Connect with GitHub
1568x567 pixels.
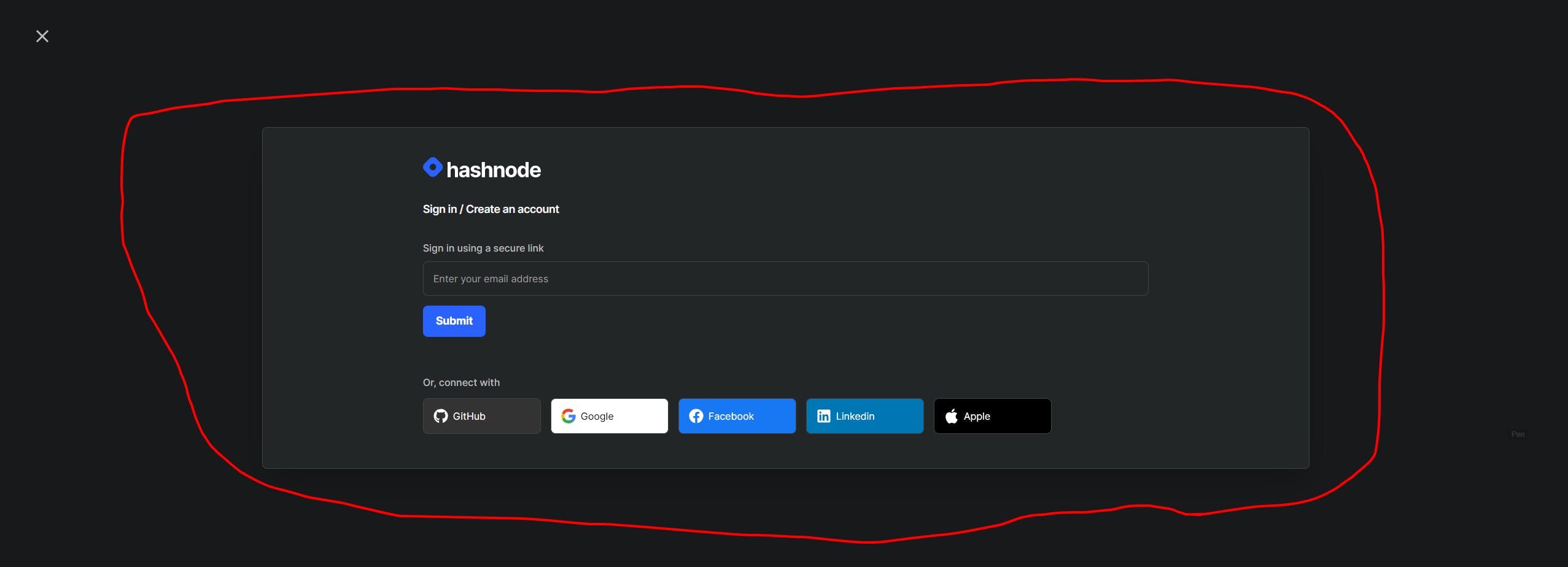tap(481, 416)
